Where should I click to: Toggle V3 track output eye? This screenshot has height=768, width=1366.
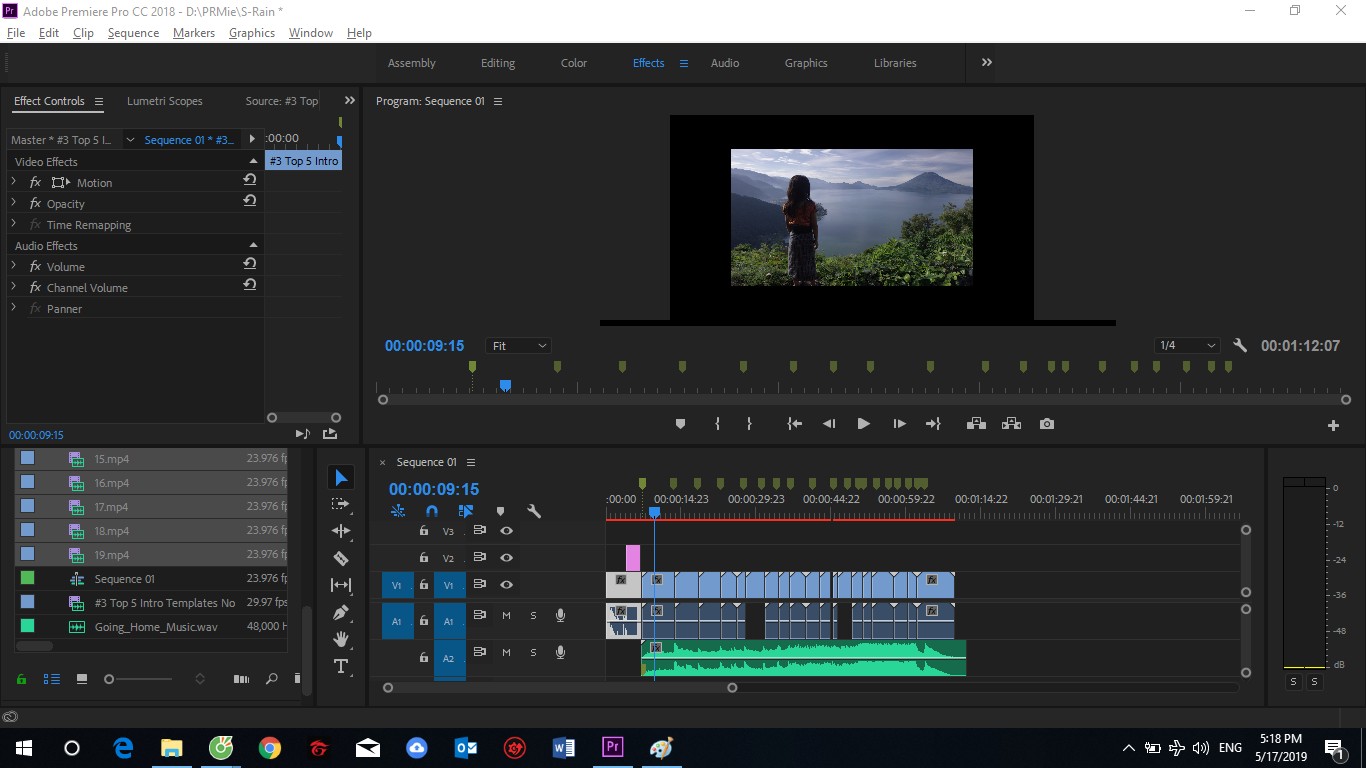(x=506, y=531)
